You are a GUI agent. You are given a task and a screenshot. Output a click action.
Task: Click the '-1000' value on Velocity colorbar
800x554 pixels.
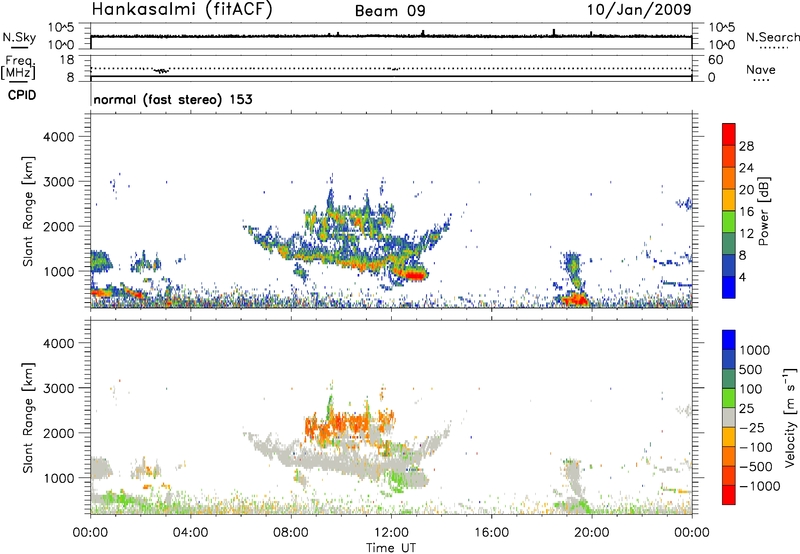[759, 486]
